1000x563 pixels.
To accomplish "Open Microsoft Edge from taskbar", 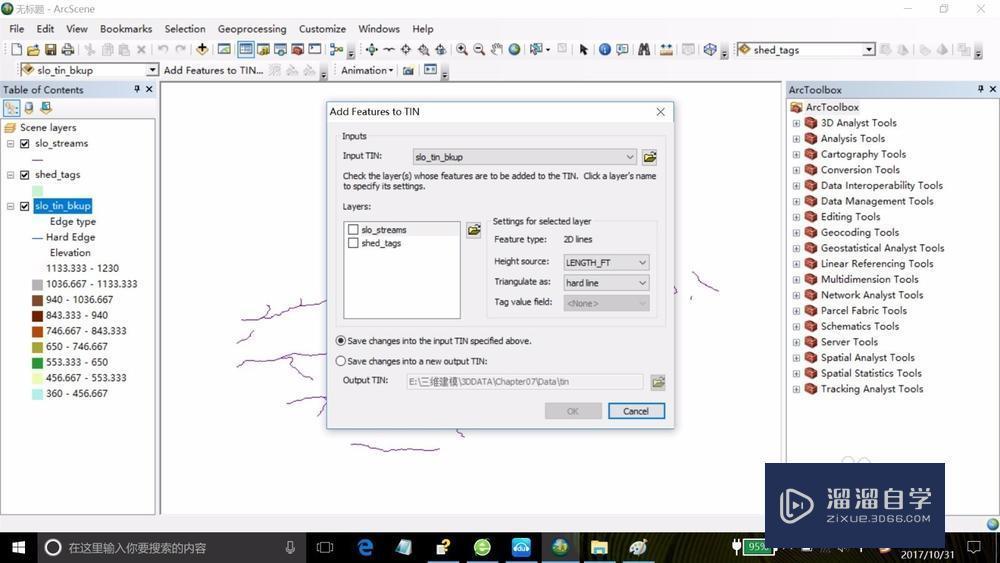I will pyautogui.click(x=365, y=548).
